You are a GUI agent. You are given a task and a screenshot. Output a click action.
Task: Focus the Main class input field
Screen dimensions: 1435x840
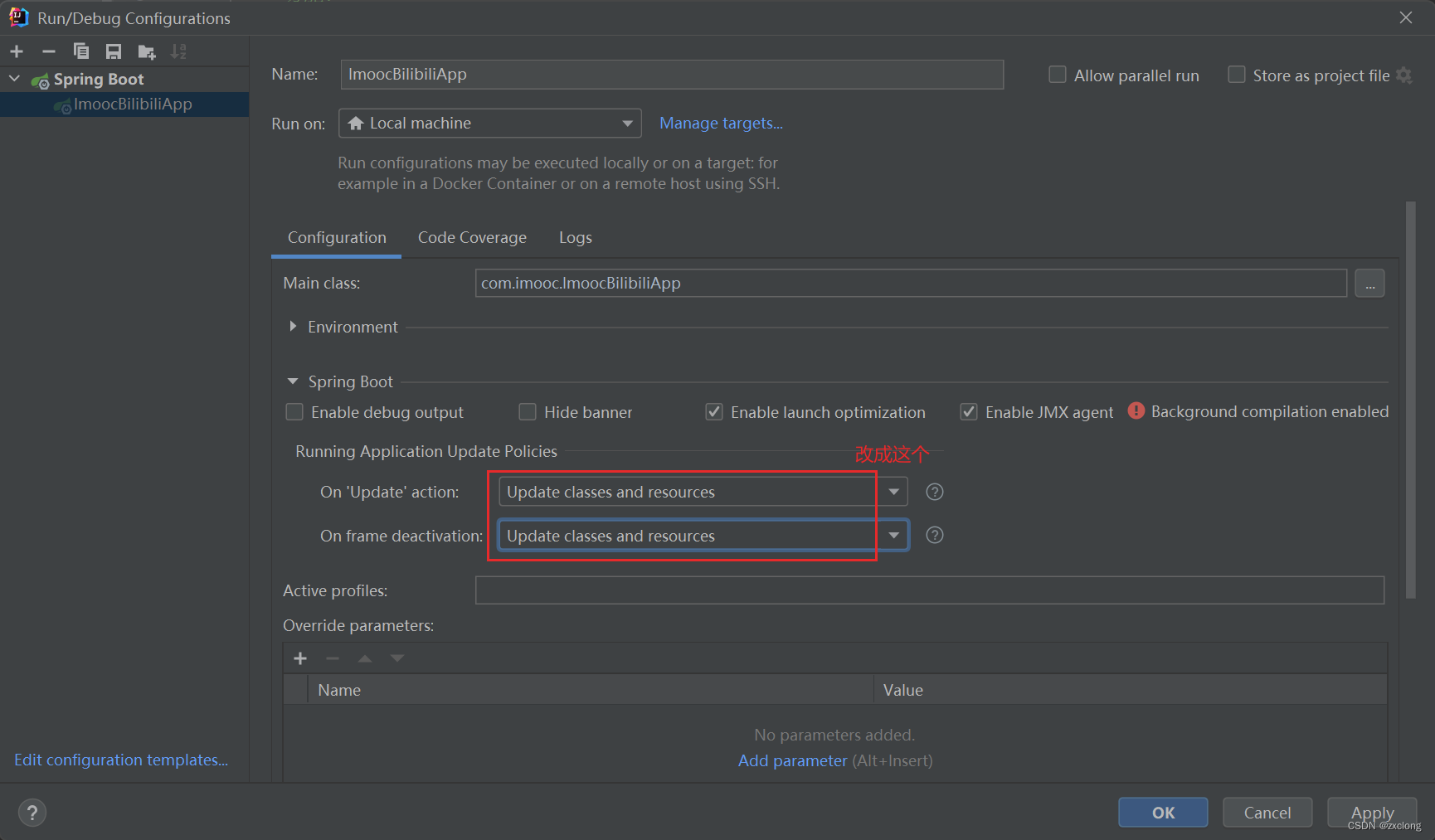(x=911, y=284)
